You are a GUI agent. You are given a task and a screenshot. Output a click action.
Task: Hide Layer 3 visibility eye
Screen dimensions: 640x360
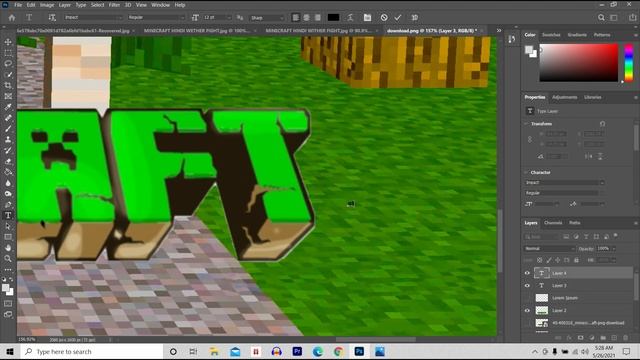tap(527, 286)
